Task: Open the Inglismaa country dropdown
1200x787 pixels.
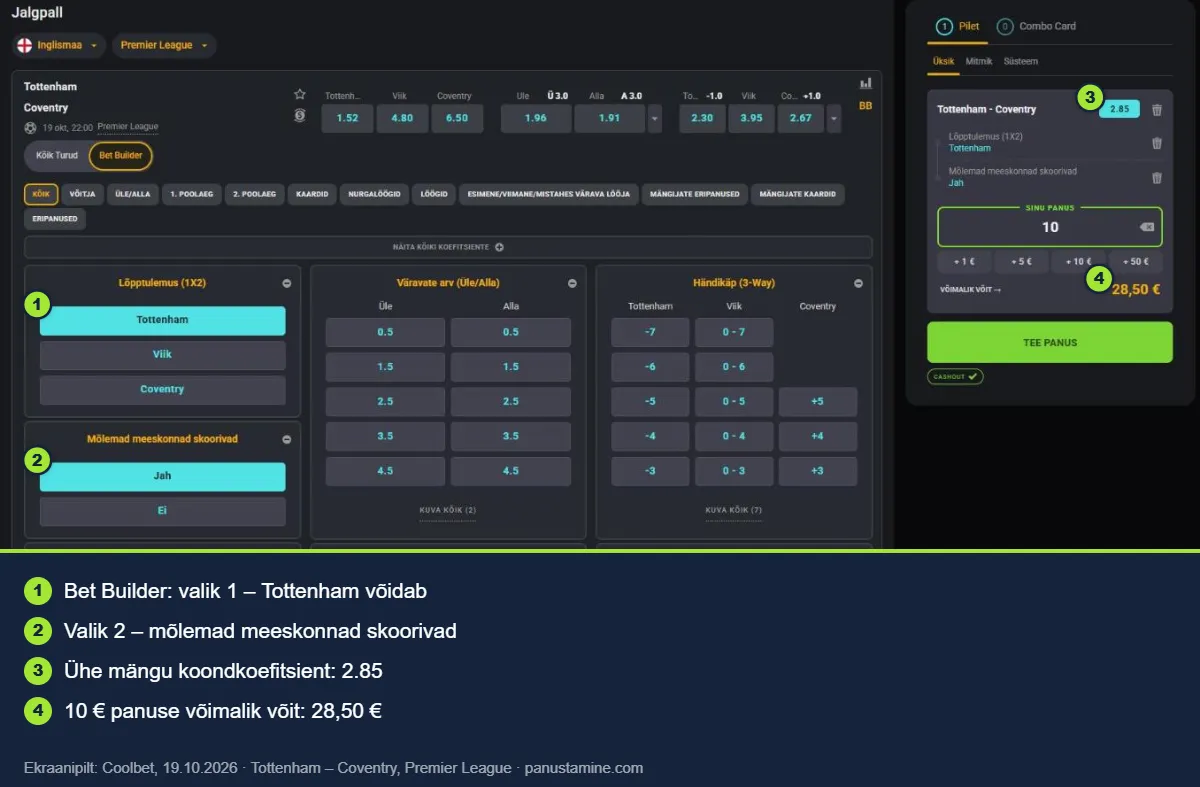Action: tap(59, 46)
